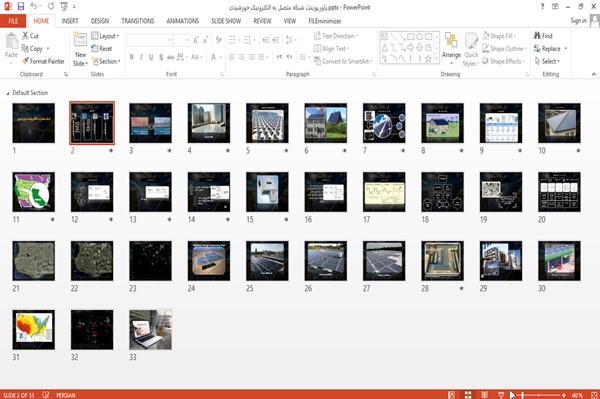This screenshot has width=600, height=399.
Task: Click Find binoculars icon
Action: [x=537, y=36]
